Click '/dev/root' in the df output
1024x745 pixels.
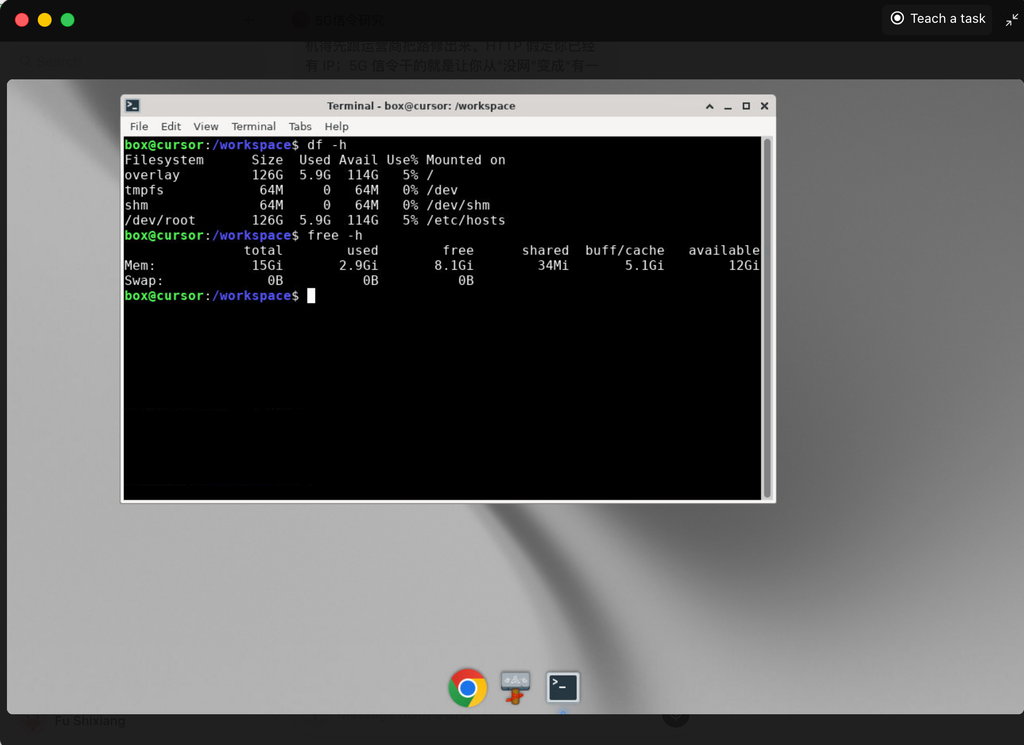click(x=160, y=220)
